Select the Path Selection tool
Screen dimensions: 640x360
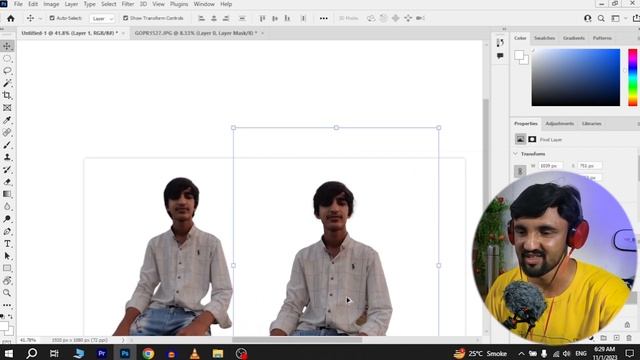pos(7,256)
